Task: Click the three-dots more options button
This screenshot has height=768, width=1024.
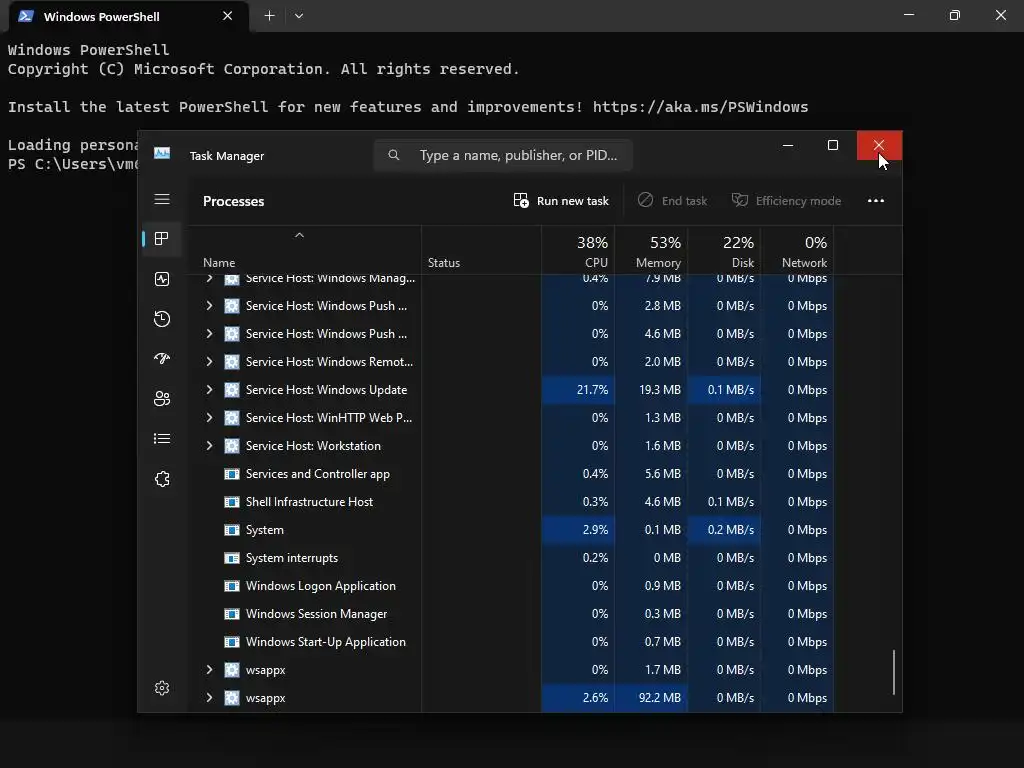Action: coord(876,200)
